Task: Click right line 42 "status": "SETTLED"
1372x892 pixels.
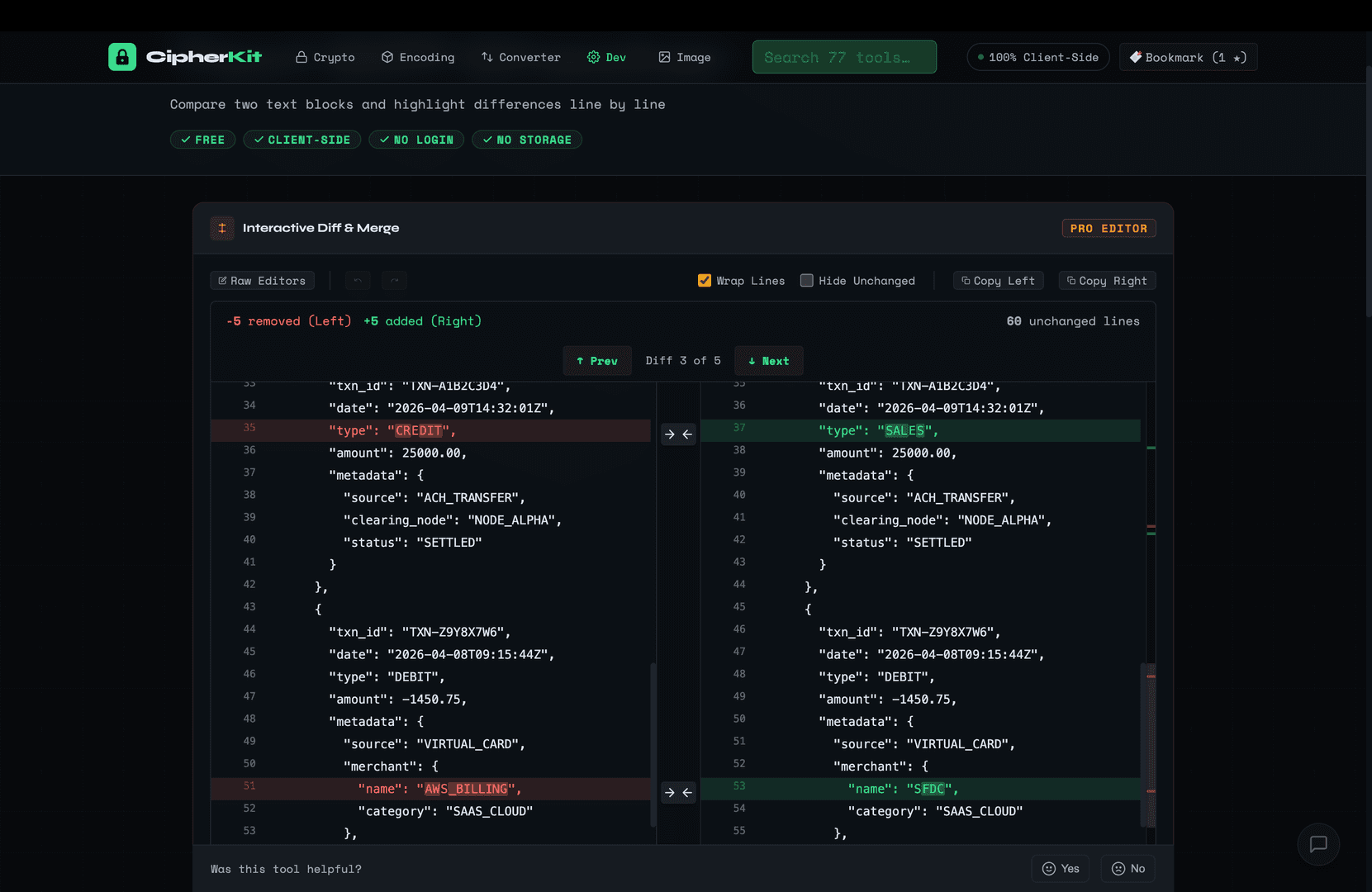Action: point(903,543)
